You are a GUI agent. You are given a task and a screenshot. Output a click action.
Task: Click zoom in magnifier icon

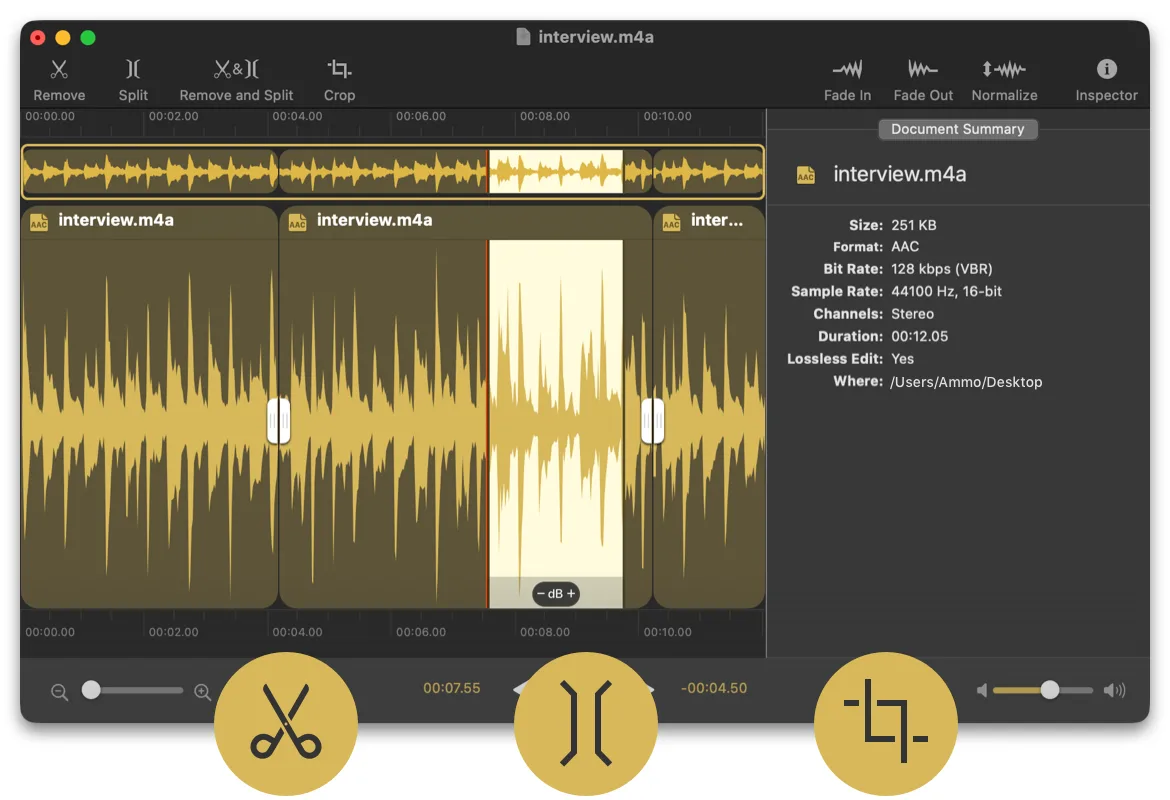click(202, 692)
